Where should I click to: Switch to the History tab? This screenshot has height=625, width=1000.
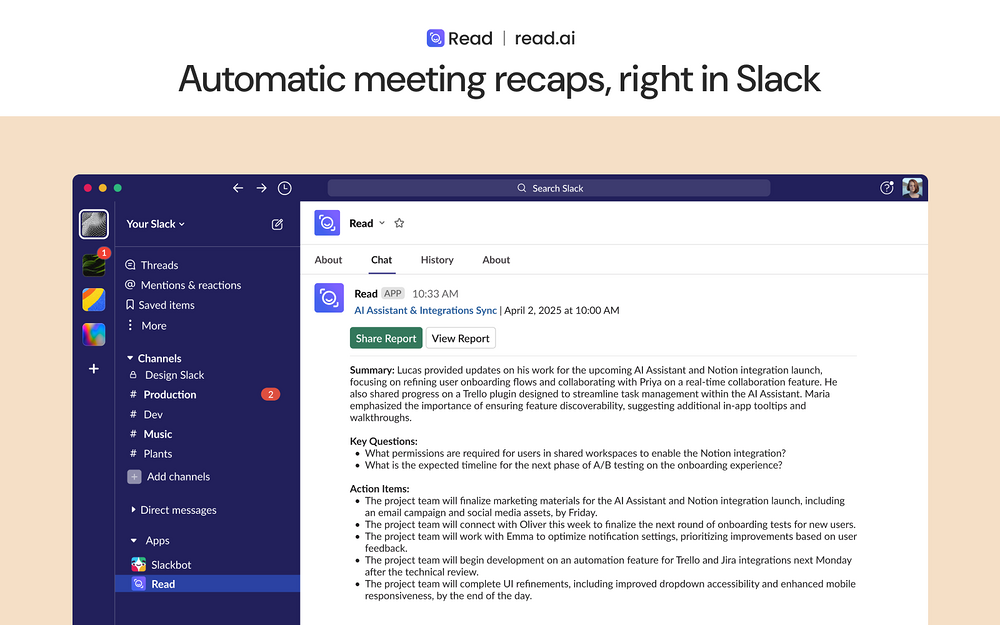[437, 260]
